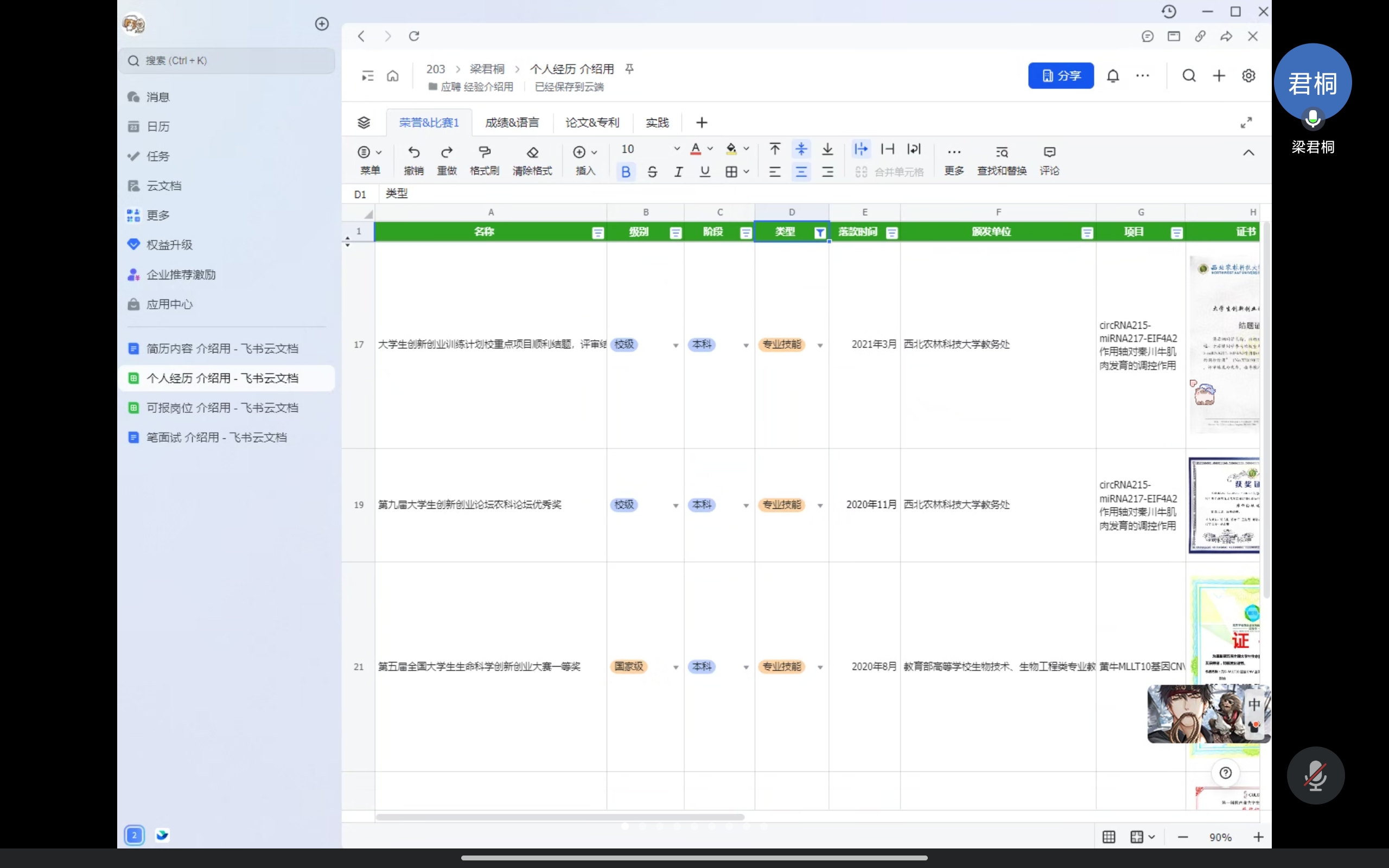
Task: Switch to the 论文&专利 sheet tab
Action: tap(592, 122)
